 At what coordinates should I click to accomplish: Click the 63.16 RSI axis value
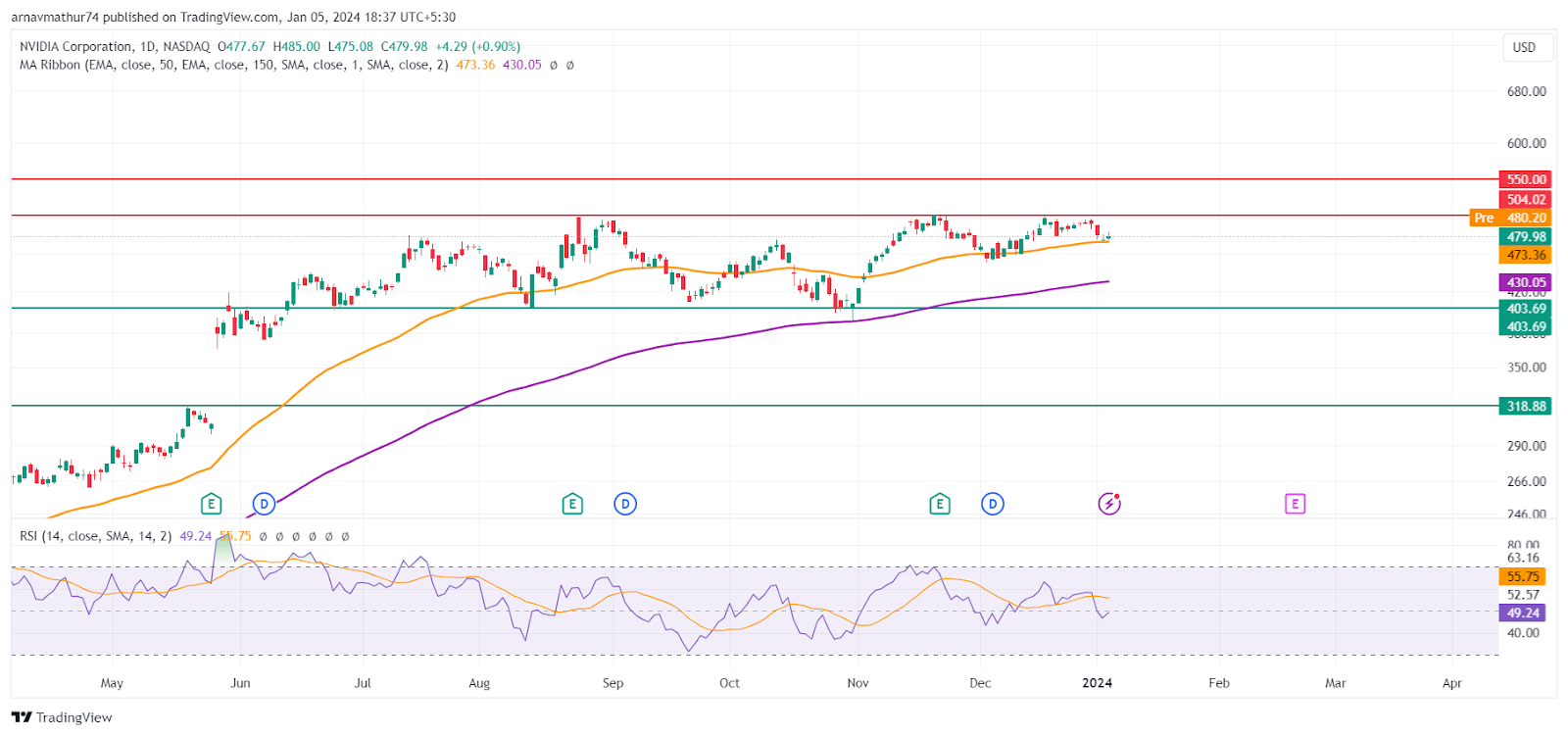coord(1523,559)
